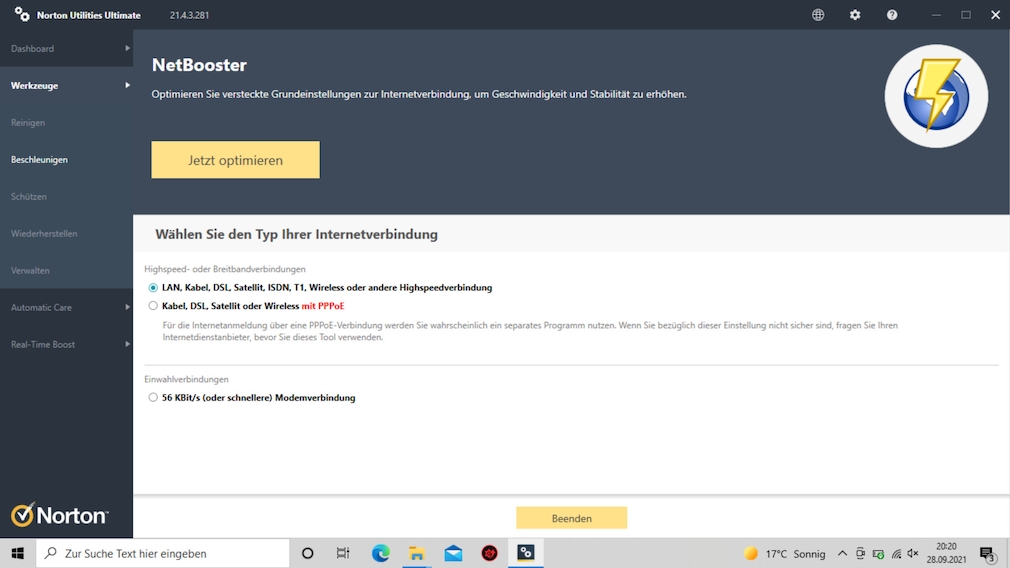
Task: Select LAN, Kabel, DSL highspeed connection option
Action: coord(153,288)
